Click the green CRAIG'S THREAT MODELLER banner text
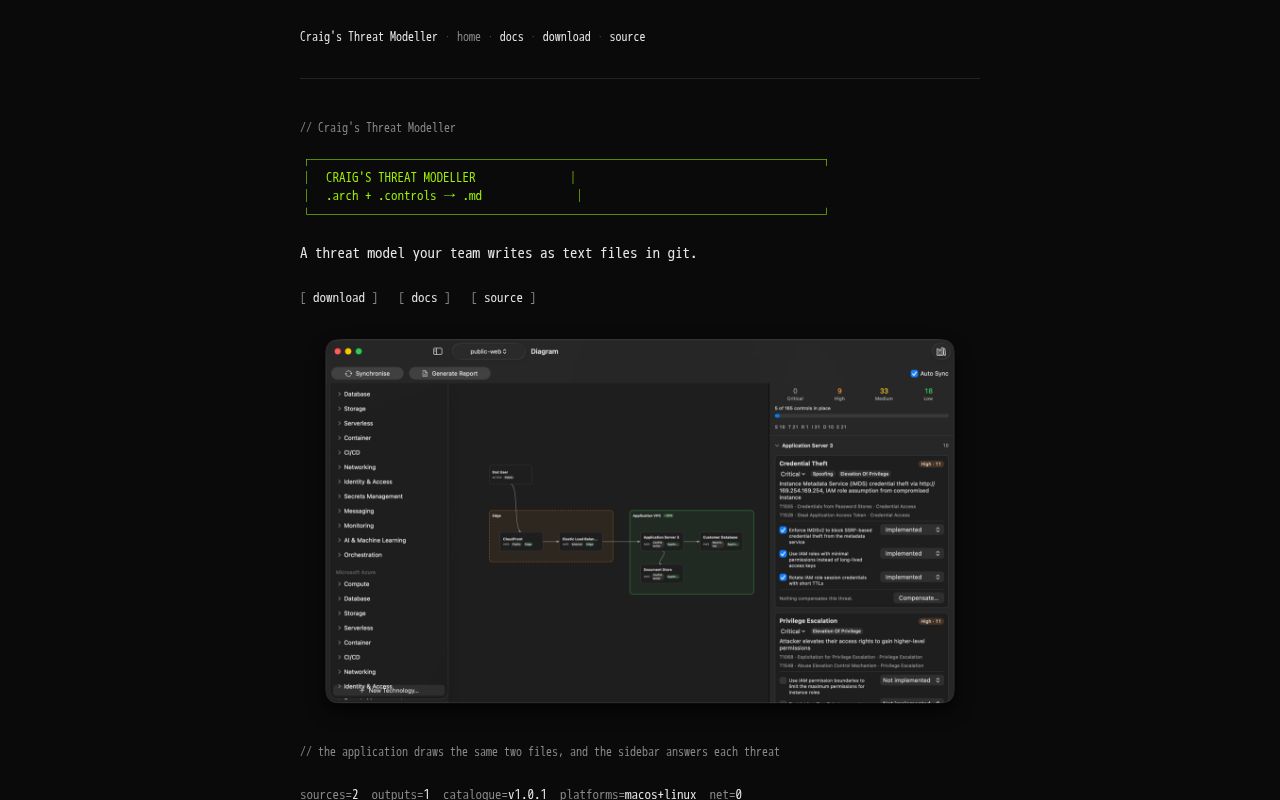The image size is (1280, 800). click(400, 178)
